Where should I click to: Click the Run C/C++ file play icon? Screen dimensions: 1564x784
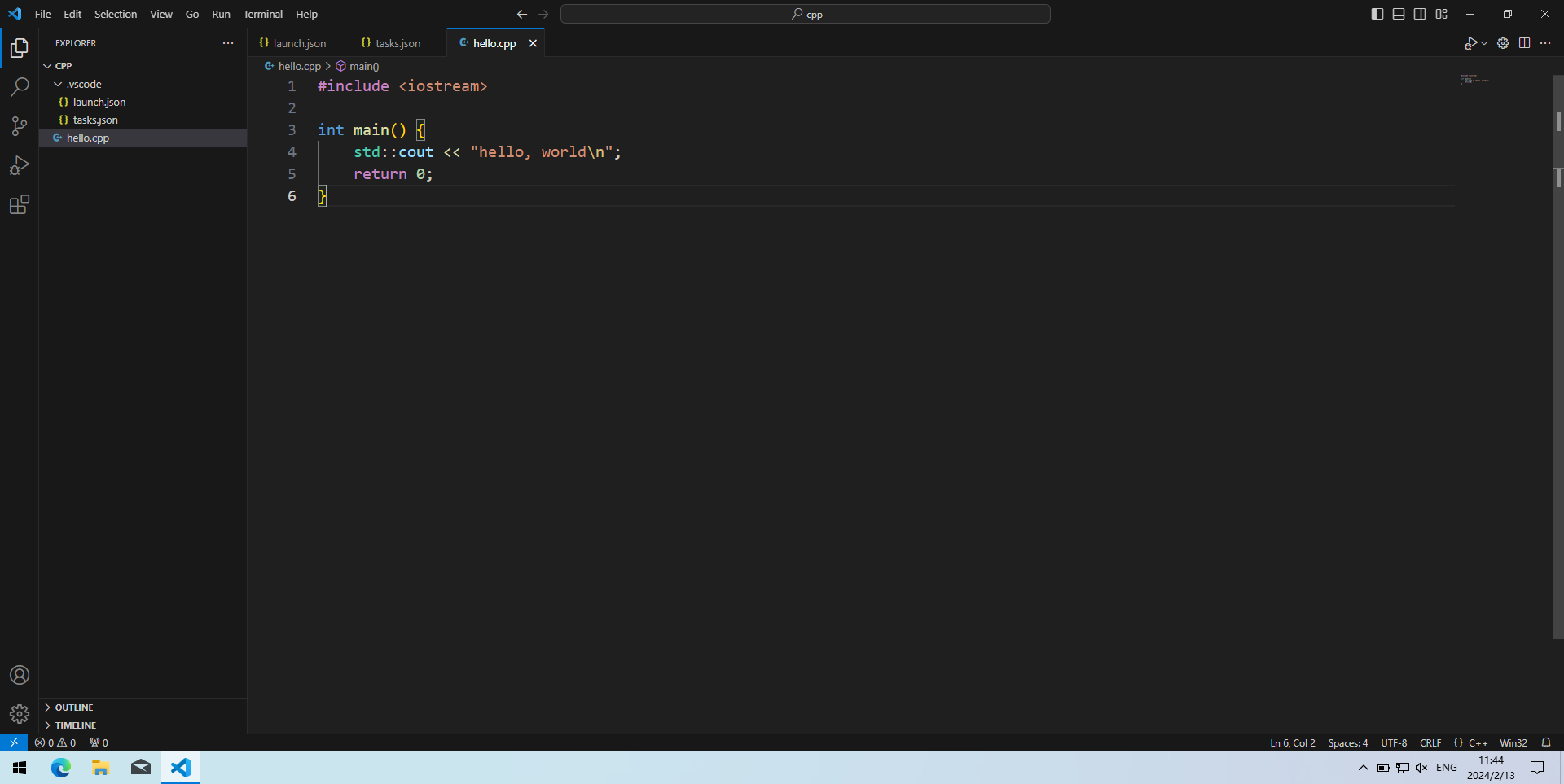click(x=1470, y=43)
